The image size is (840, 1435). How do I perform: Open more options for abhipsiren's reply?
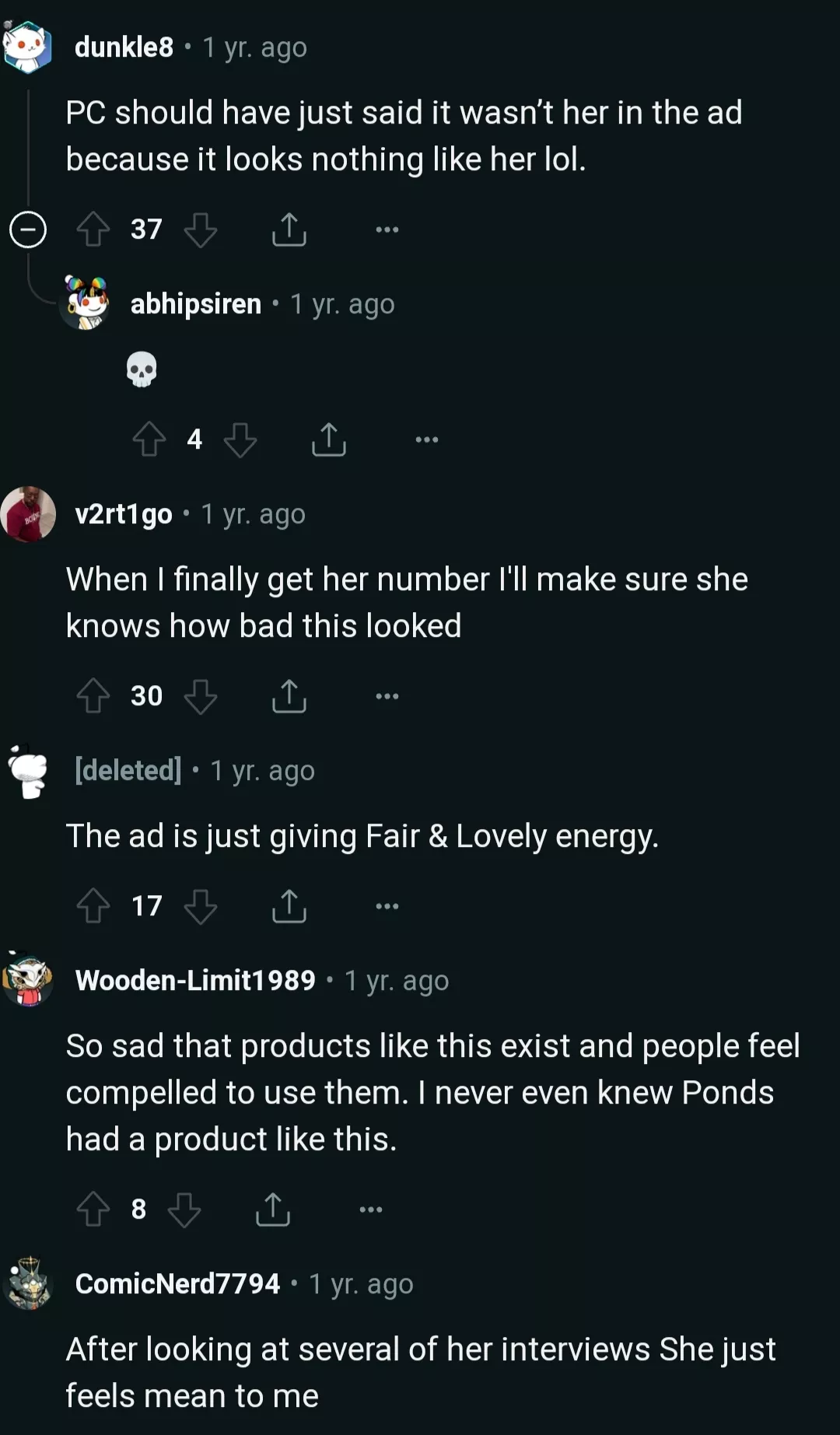click(426, 439)
